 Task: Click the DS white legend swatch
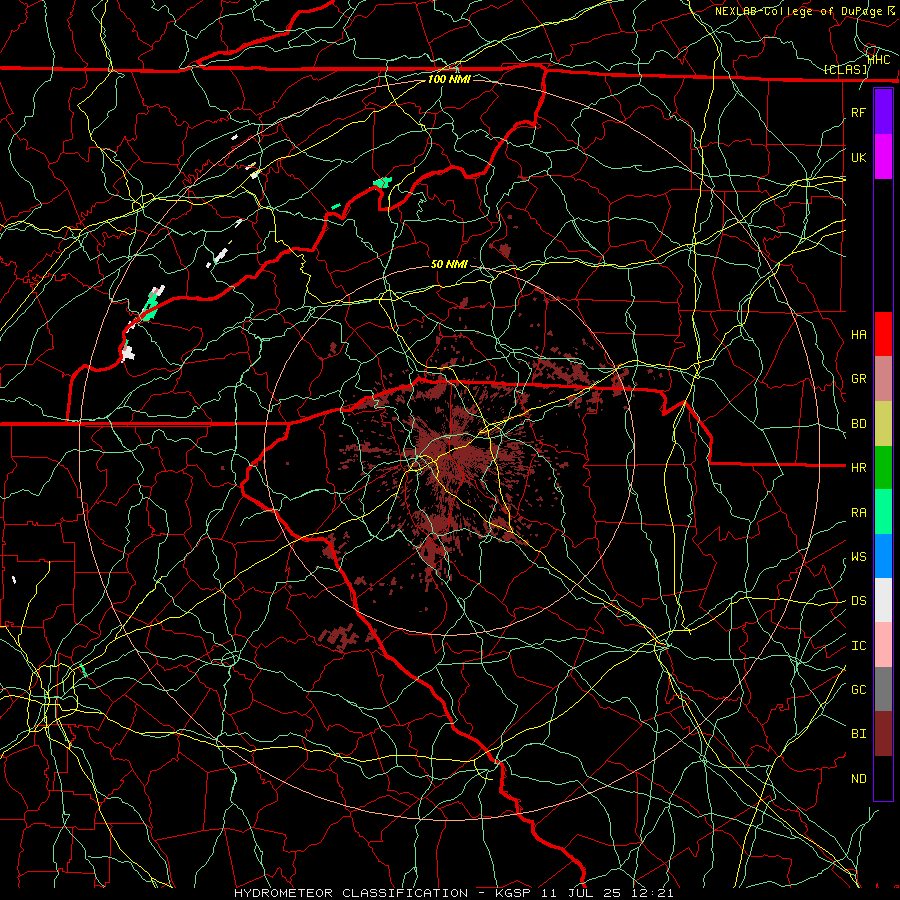click(883, 600)
